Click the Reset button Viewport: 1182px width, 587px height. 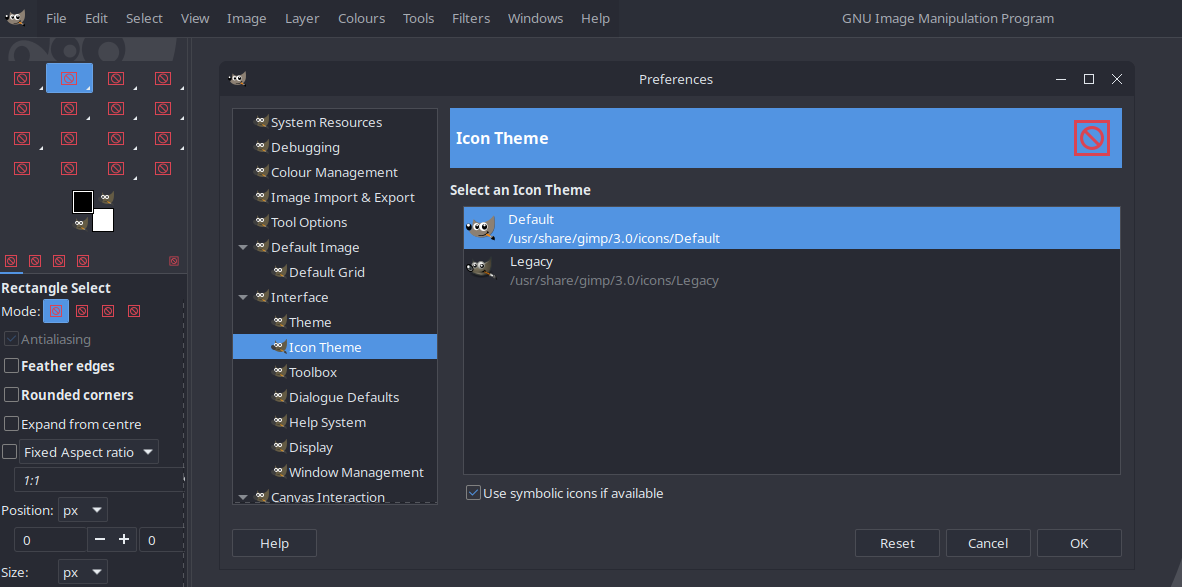pyautogui.click(x=897, y=543)
